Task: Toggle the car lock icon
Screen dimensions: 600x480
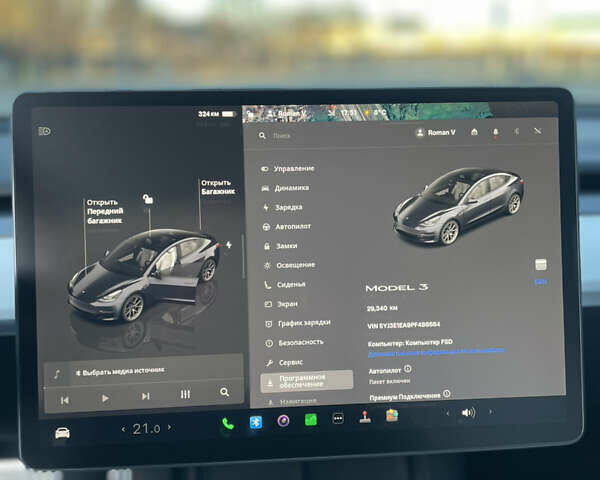Action: click(148, 199)
